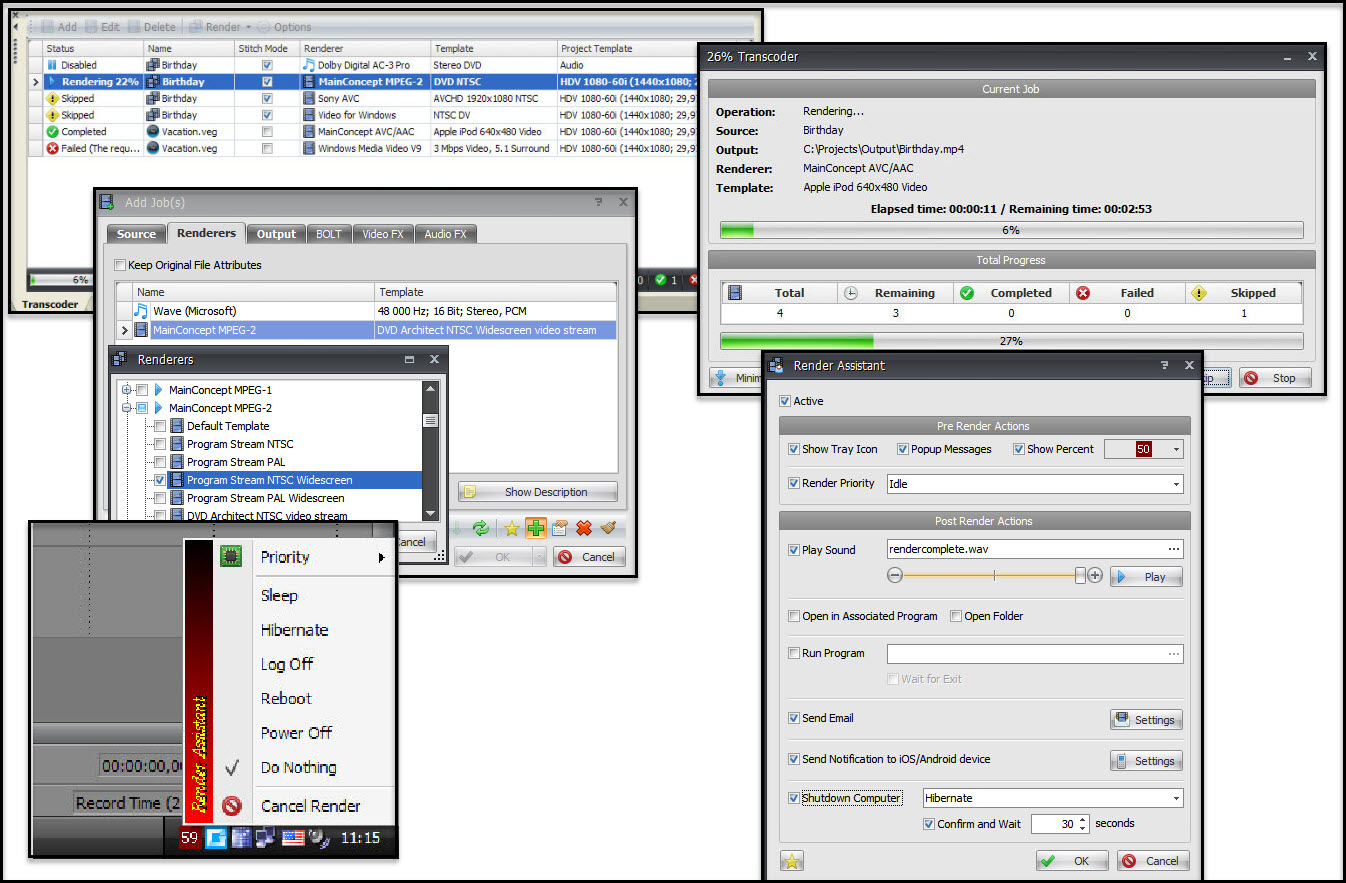Enable the Open Folder checkbox

(956, 616)
